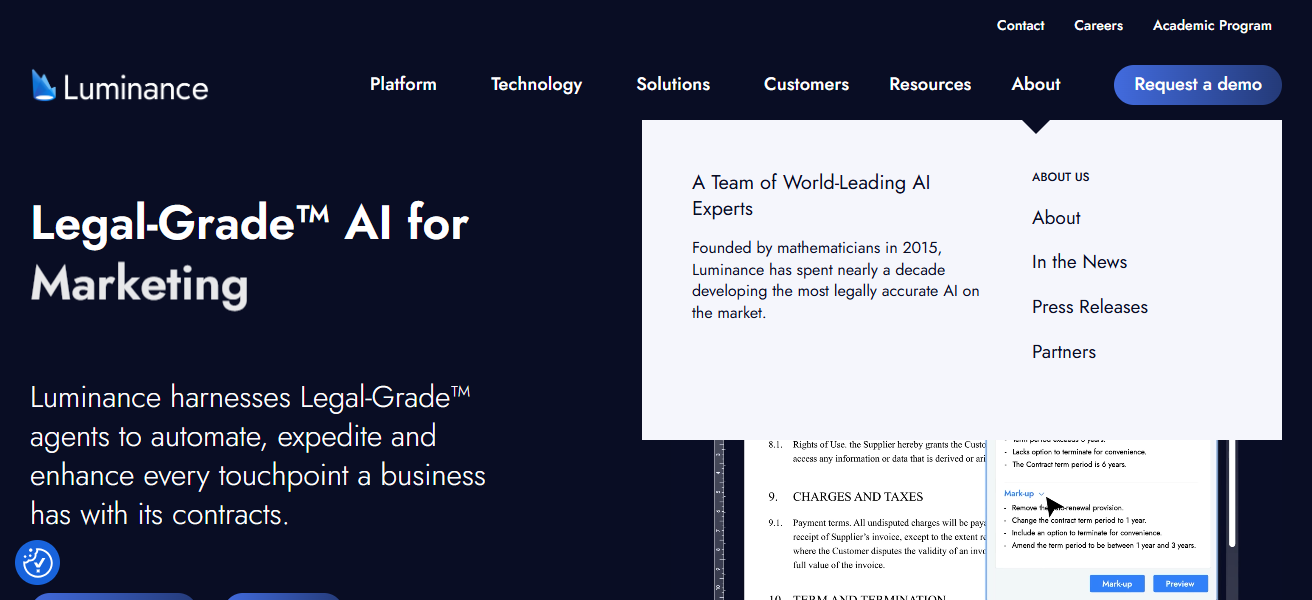Open the Customers menu
Image resolution: width=1312 pixels, height=600 pixels.
click(806, 84)
